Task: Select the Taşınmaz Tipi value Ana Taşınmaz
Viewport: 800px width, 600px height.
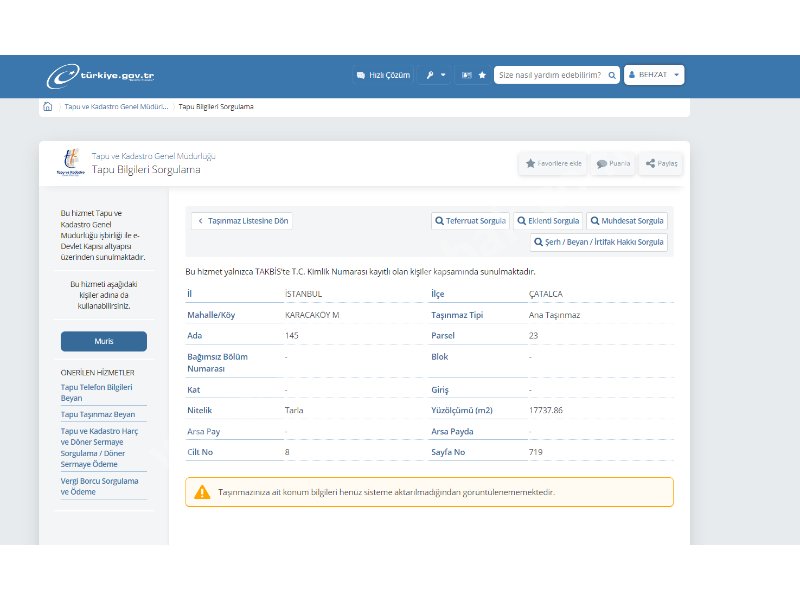Action: [554, 315]
